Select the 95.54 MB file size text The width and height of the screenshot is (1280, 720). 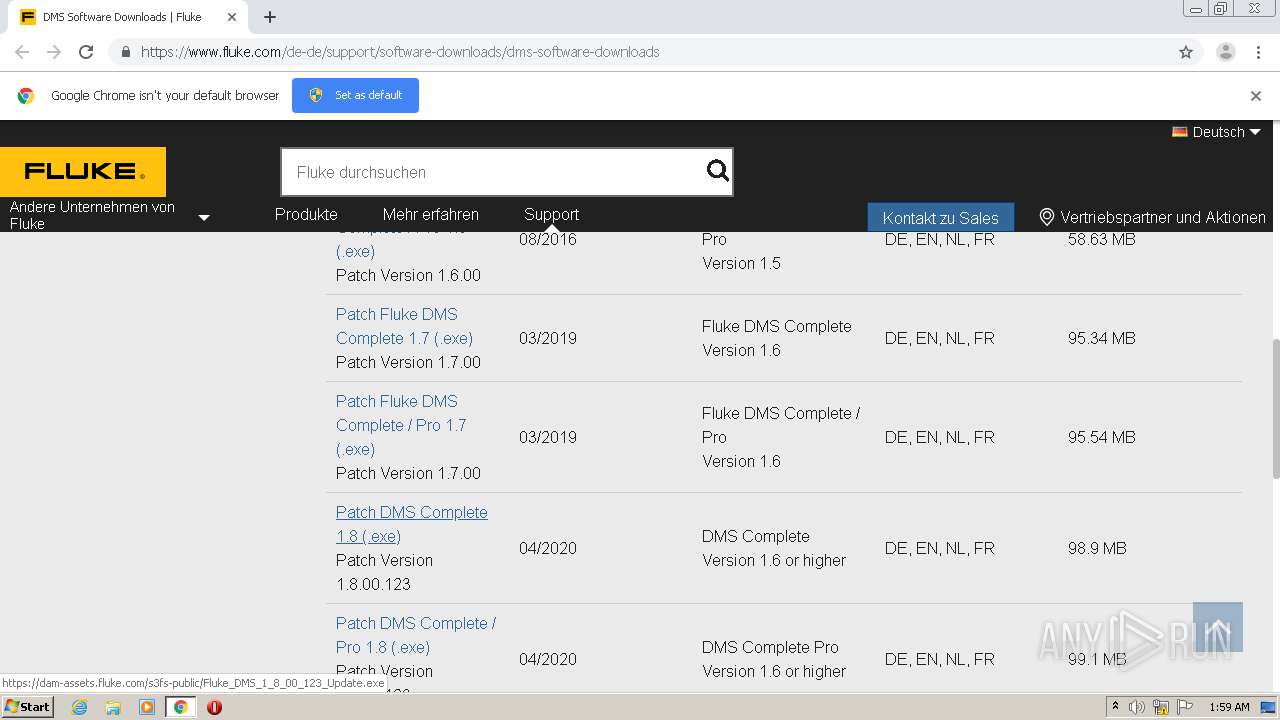1101,437
